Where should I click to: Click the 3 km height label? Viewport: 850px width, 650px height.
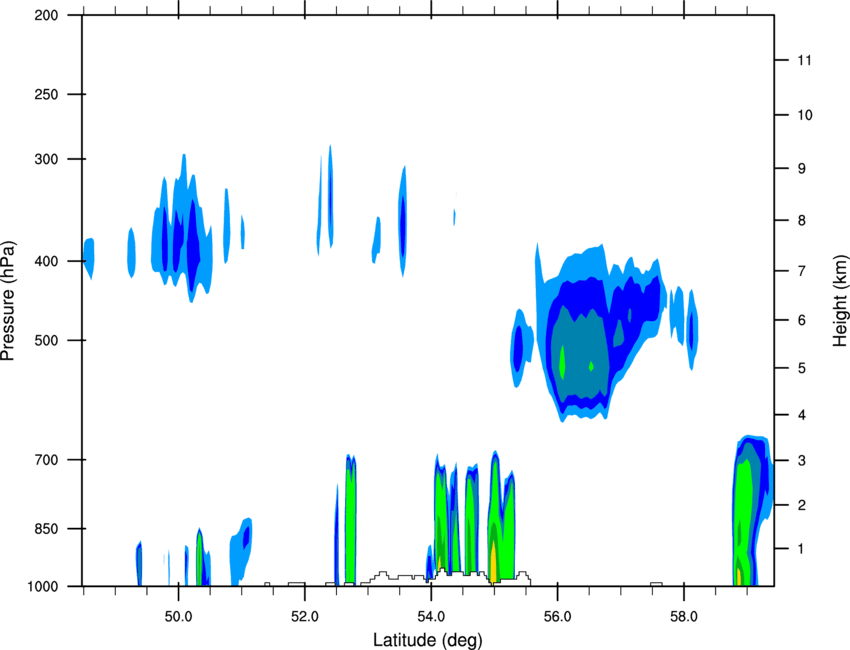pos(802,460)
